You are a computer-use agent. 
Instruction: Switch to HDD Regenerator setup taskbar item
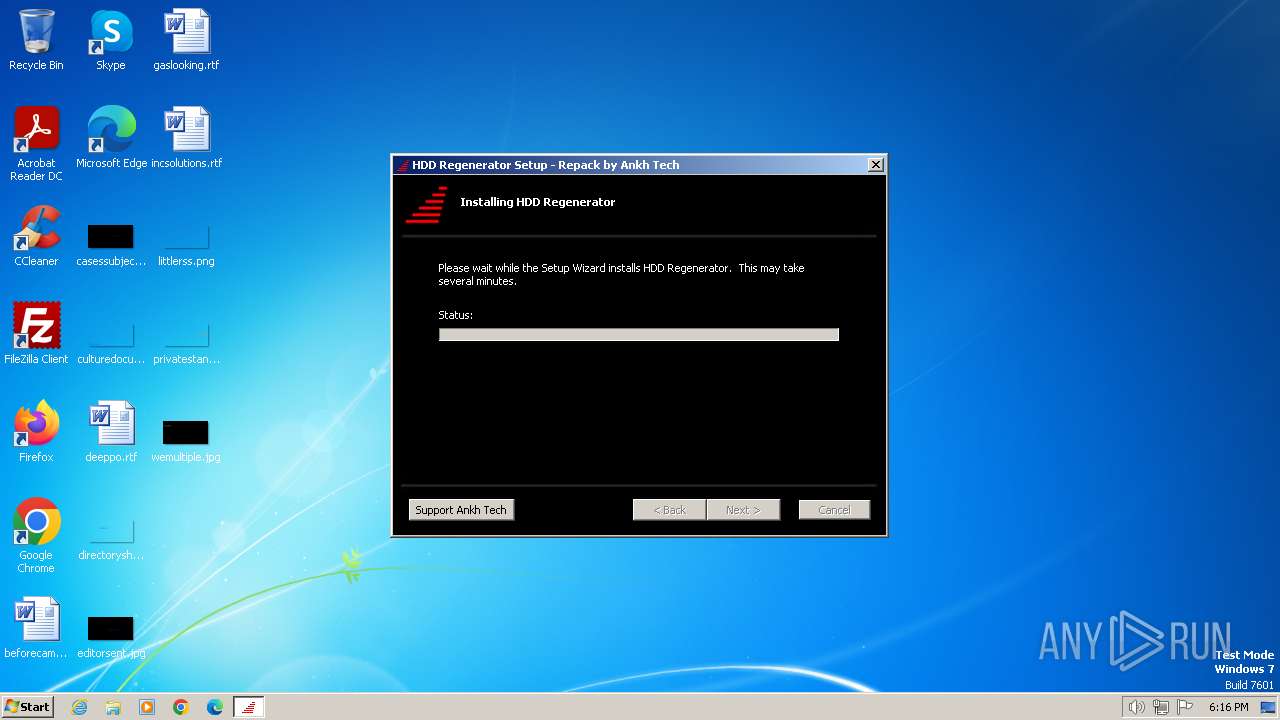249,707
